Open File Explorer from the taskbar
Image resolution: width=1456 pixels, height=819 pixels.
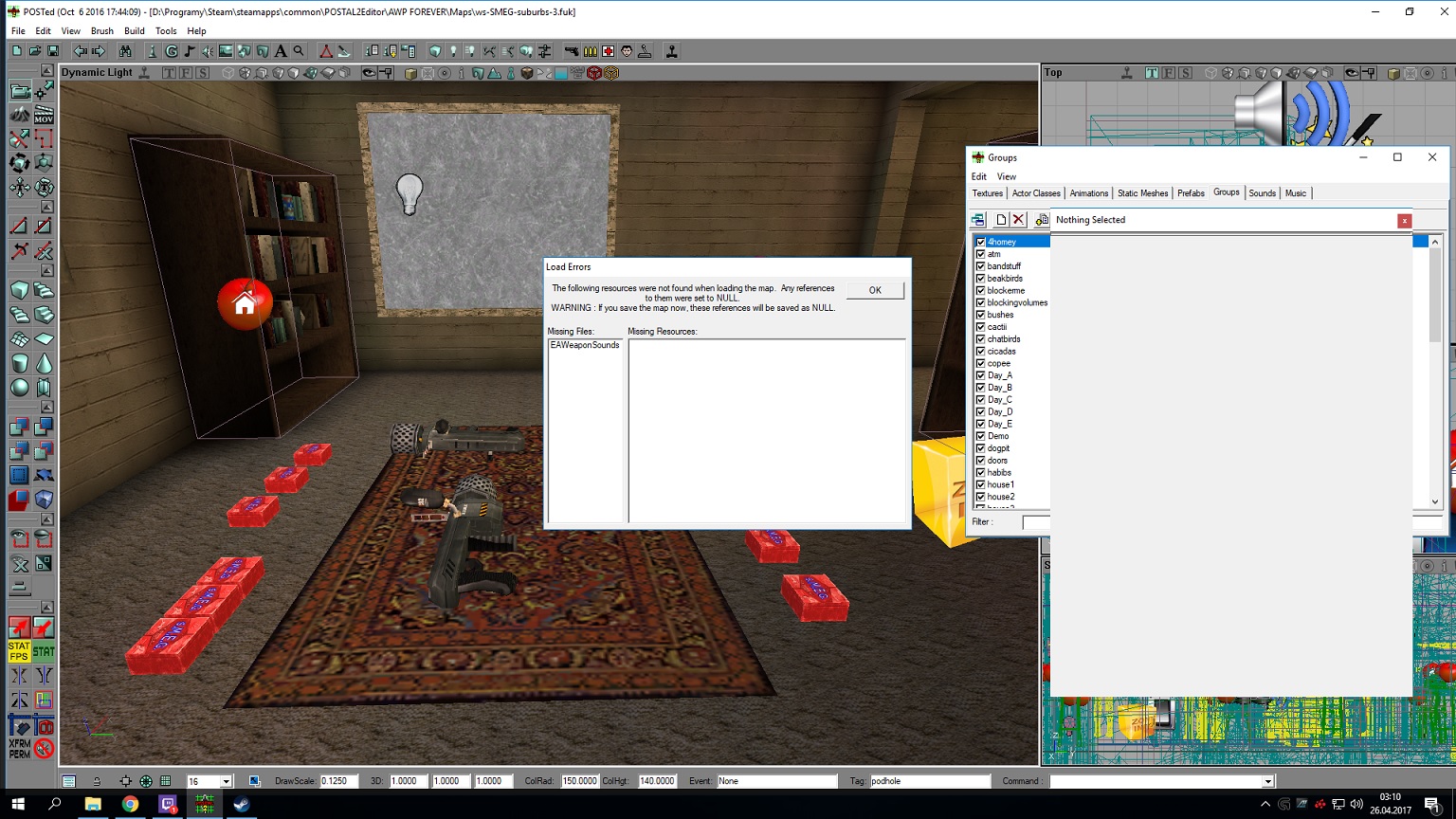pos(93,805)
